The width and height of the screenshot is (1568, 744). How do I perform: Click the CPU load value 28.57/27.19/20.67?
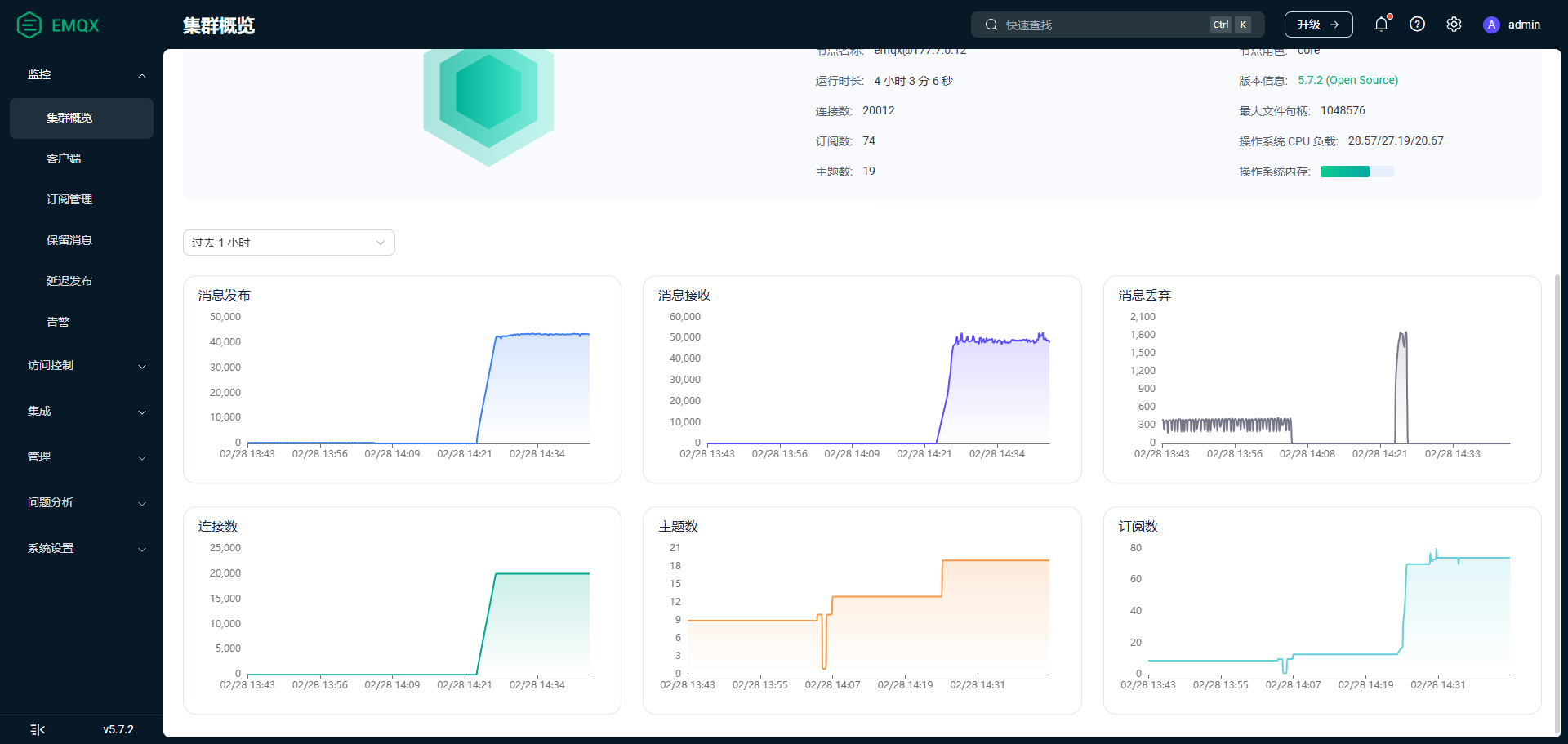click(x=1396, y=140)
